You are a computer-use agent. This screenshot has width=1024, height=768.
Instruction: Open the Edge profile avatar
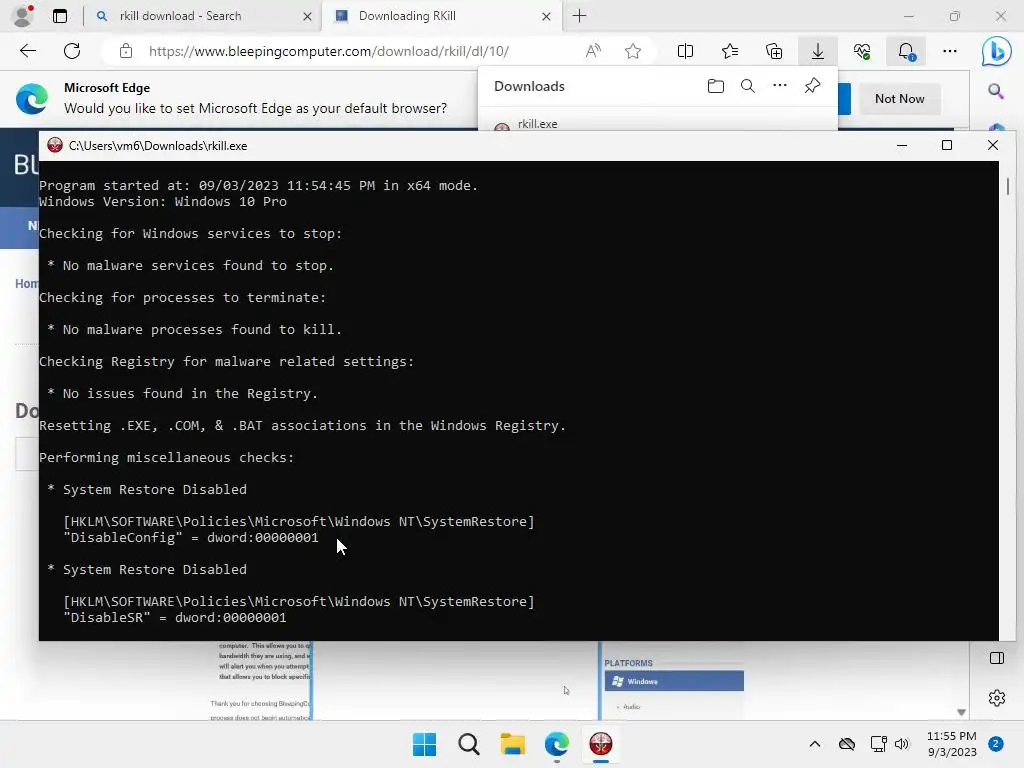coord(23,16)
